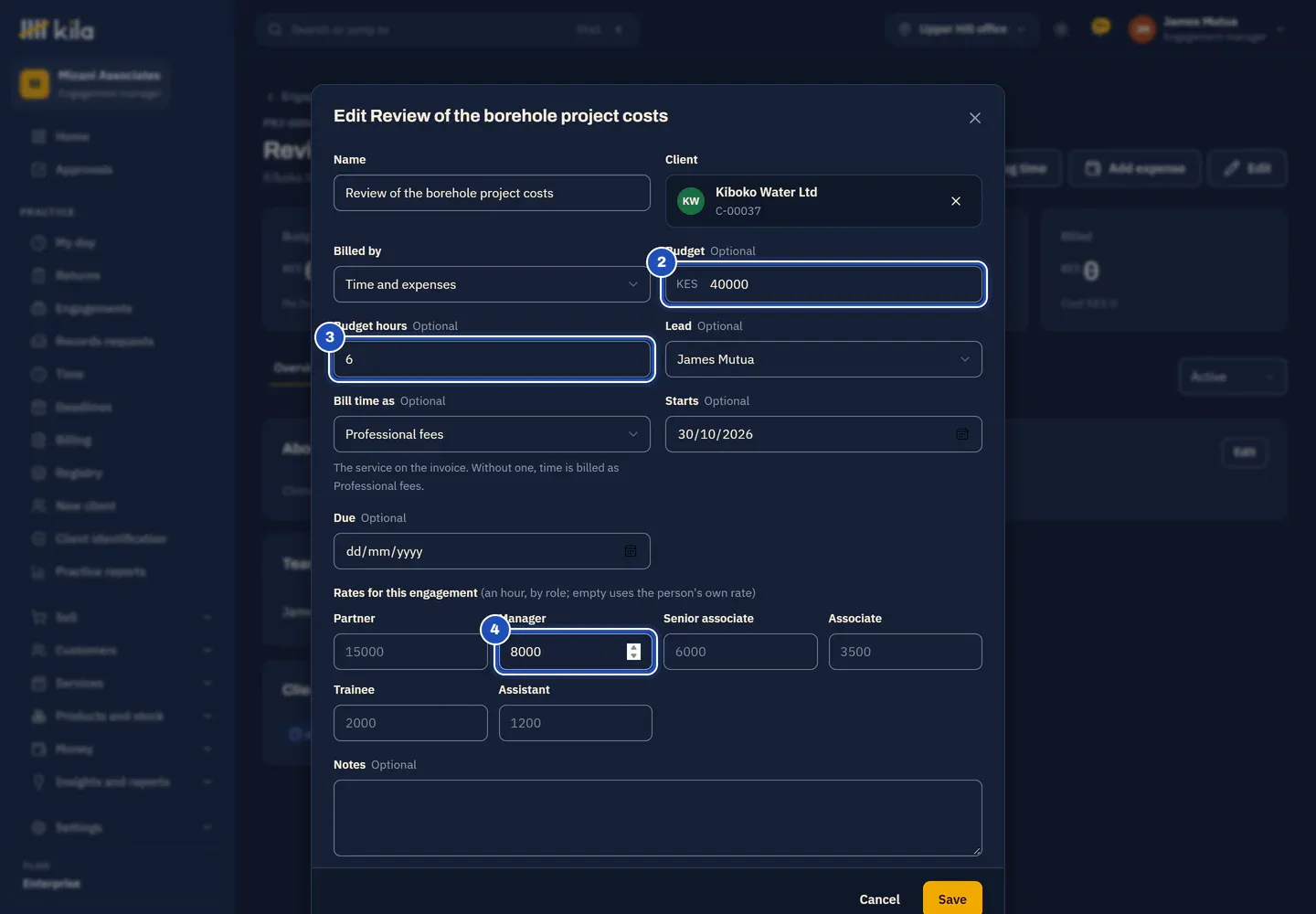Screen dimensions: 1316x914
Task: Click the Edit button with pencil icon
Action: 1247,168
